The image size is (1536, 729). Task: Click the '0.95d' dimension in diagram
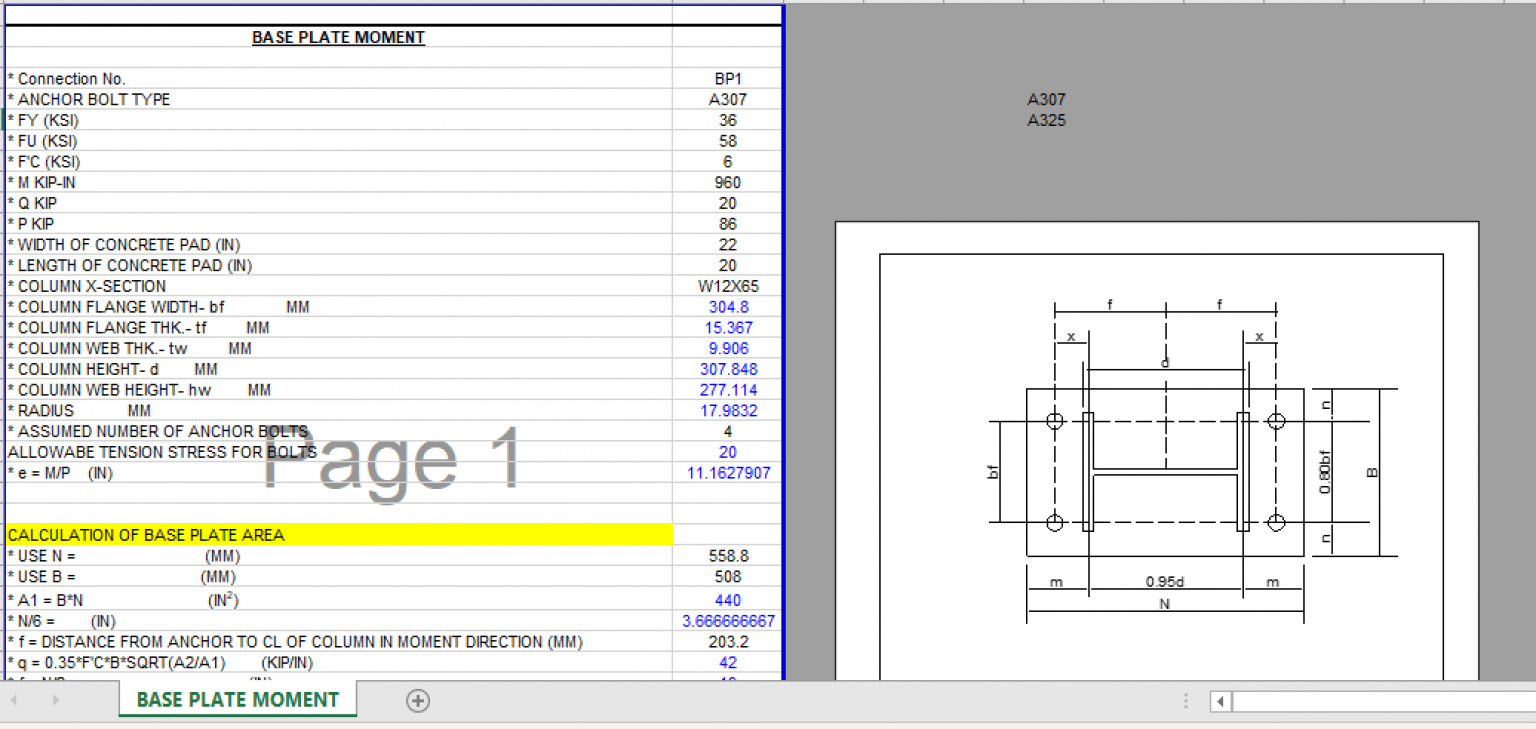(x=1165, y=582)
